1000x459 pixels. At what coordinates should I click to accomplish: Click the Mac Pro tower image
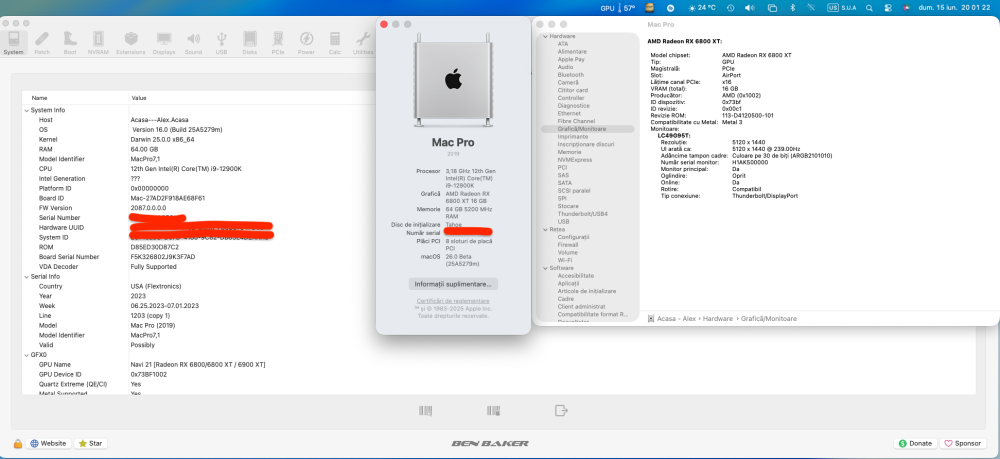tap(453, 80)
